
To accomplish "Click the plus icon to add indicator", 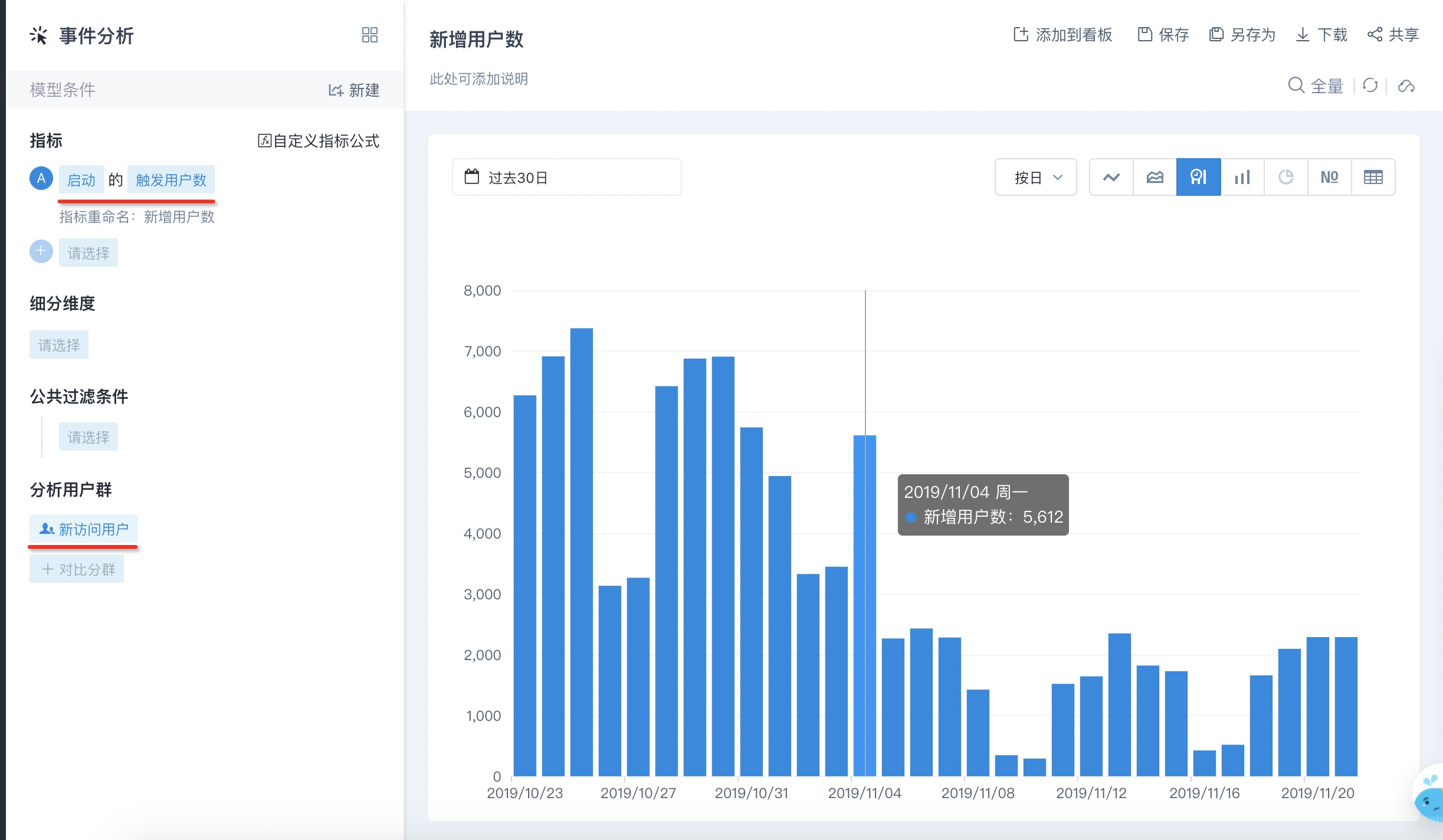I will coord(41,252).
